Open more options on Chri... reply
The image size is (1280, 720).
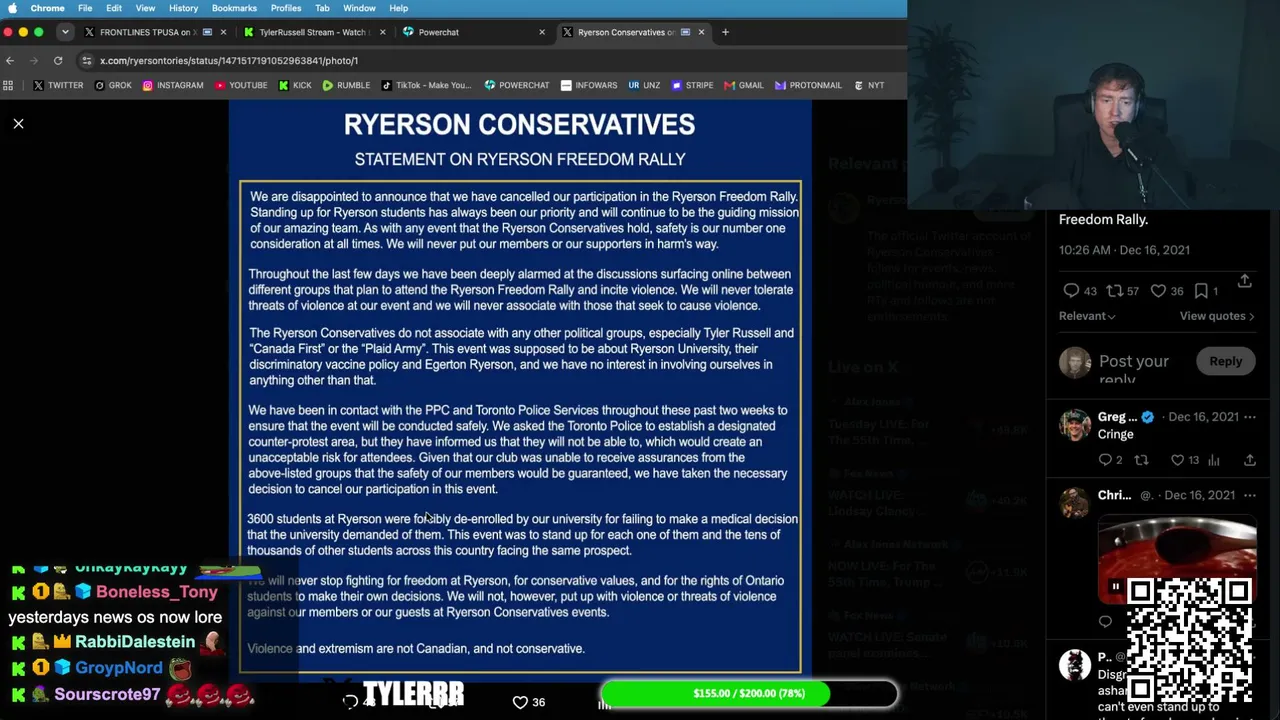point(1249,495)
